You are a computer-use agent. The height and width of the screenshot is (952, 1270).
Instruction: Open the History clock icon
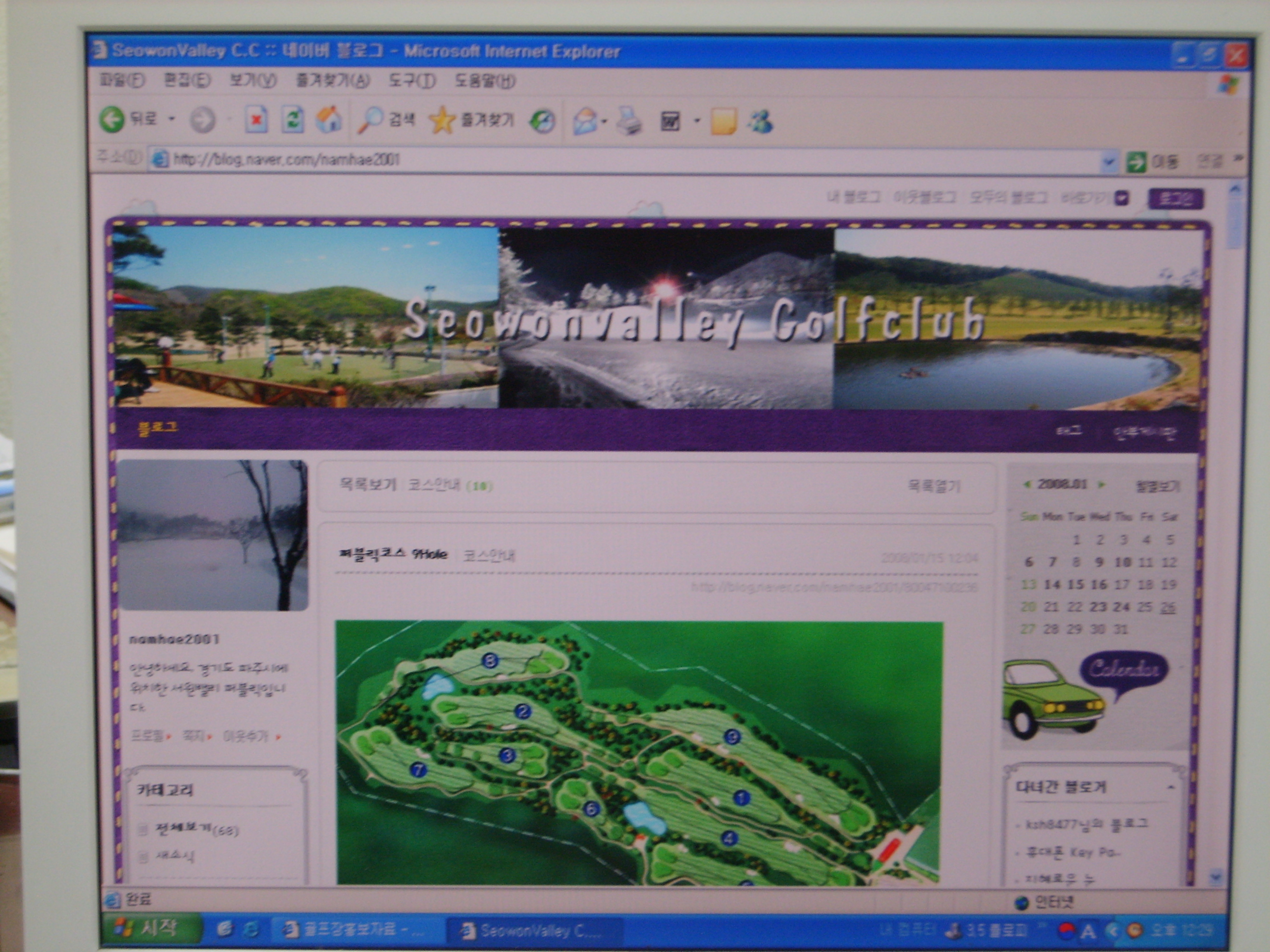click(x=542, y=121)
